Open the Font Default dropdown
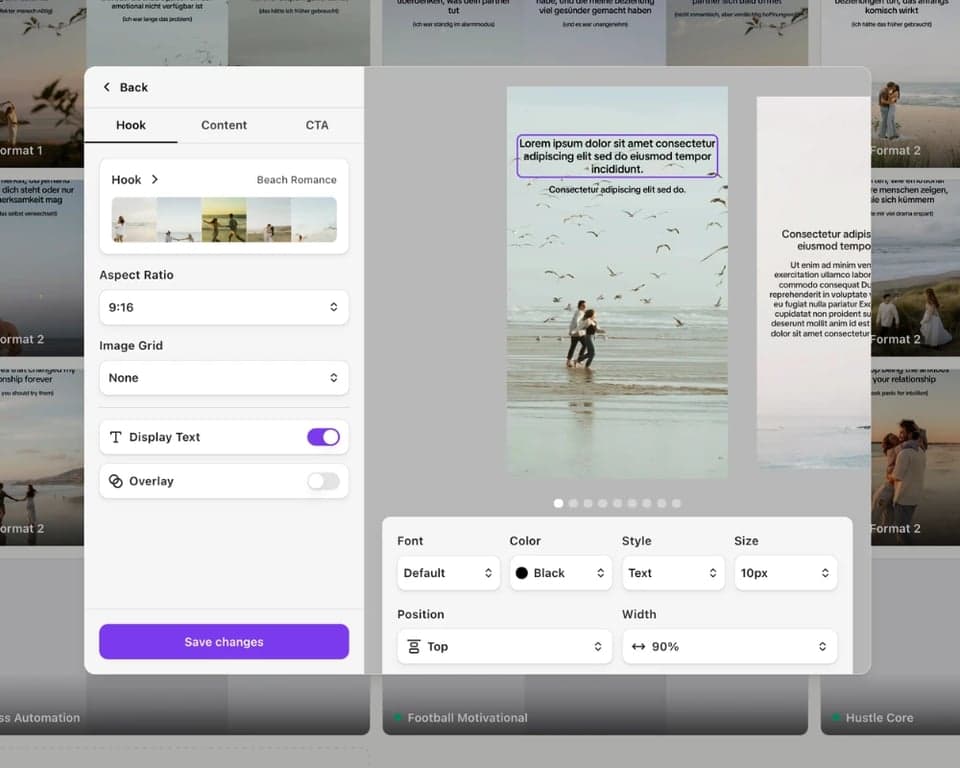Image resolution: width=960 pixels, height=768 pixels. click(448, 573)
